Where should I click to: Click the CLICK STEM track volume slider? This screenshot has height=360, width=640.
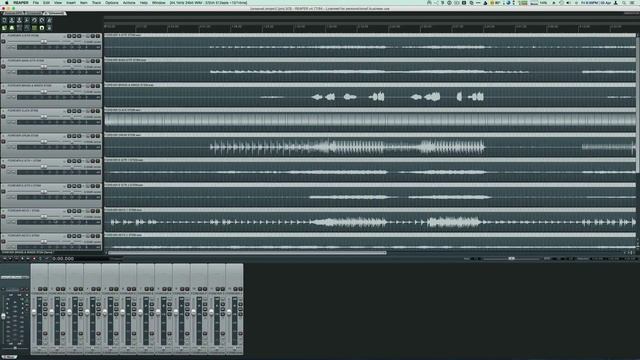point(44,116)
